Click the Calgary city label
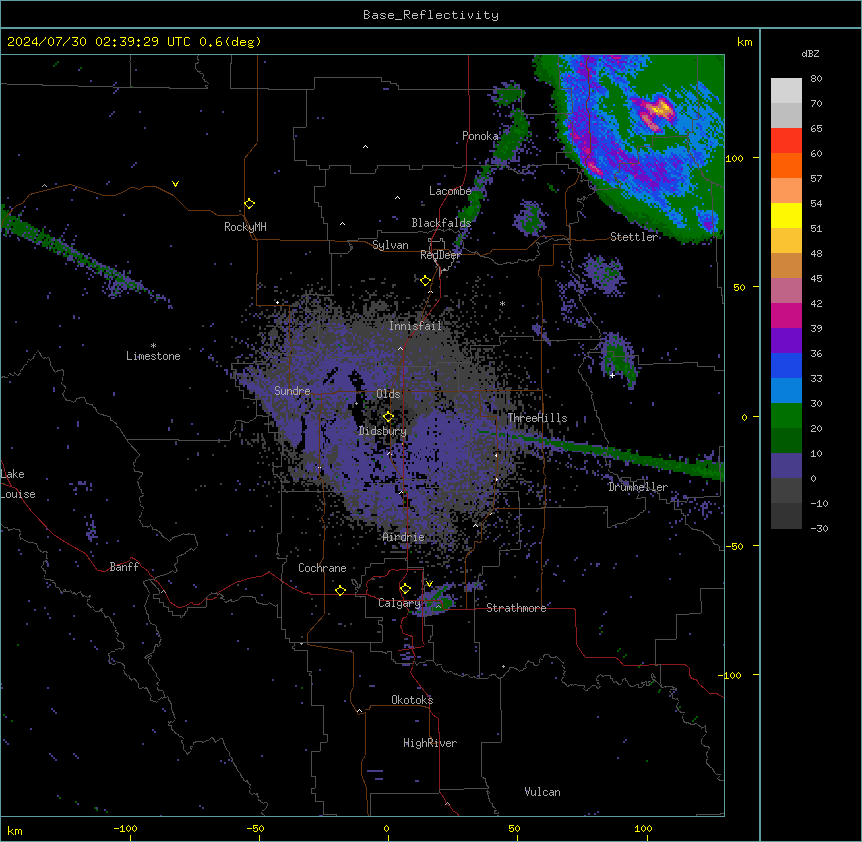The height and width of the screenshot is (842, 862). pos(399,603)
